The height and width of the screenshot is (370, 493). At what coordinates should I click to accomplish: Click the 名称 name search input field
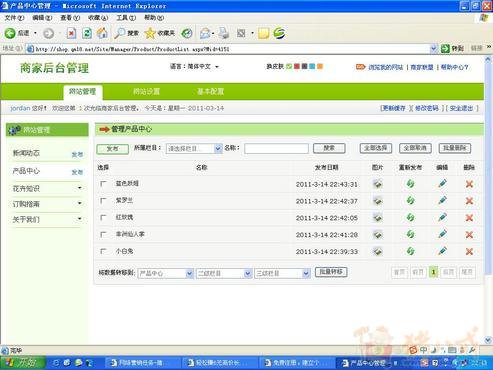click(276, 148)
